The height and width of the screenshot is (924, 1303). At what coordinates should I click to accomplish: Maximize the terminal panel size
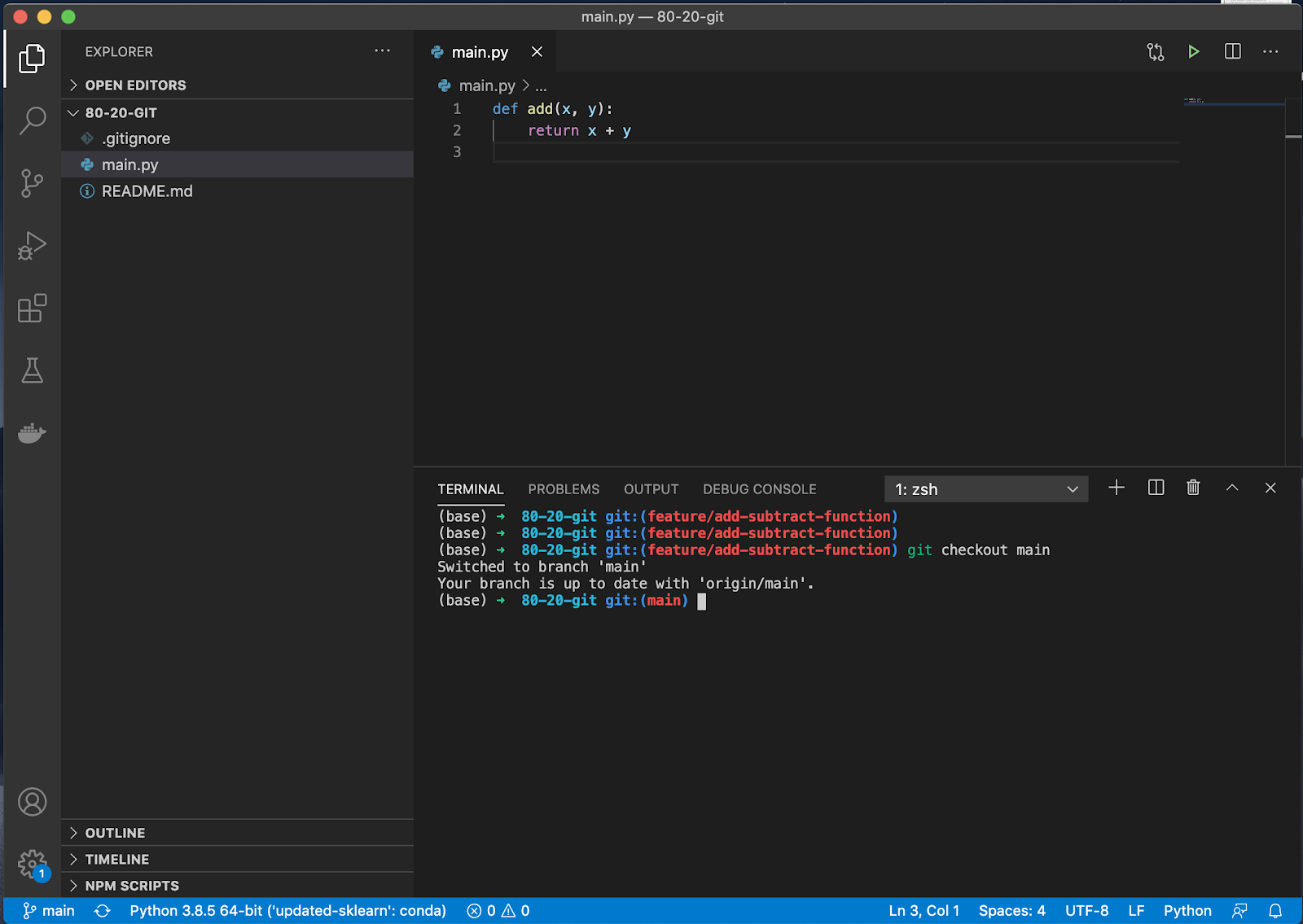coord(1231,488)
